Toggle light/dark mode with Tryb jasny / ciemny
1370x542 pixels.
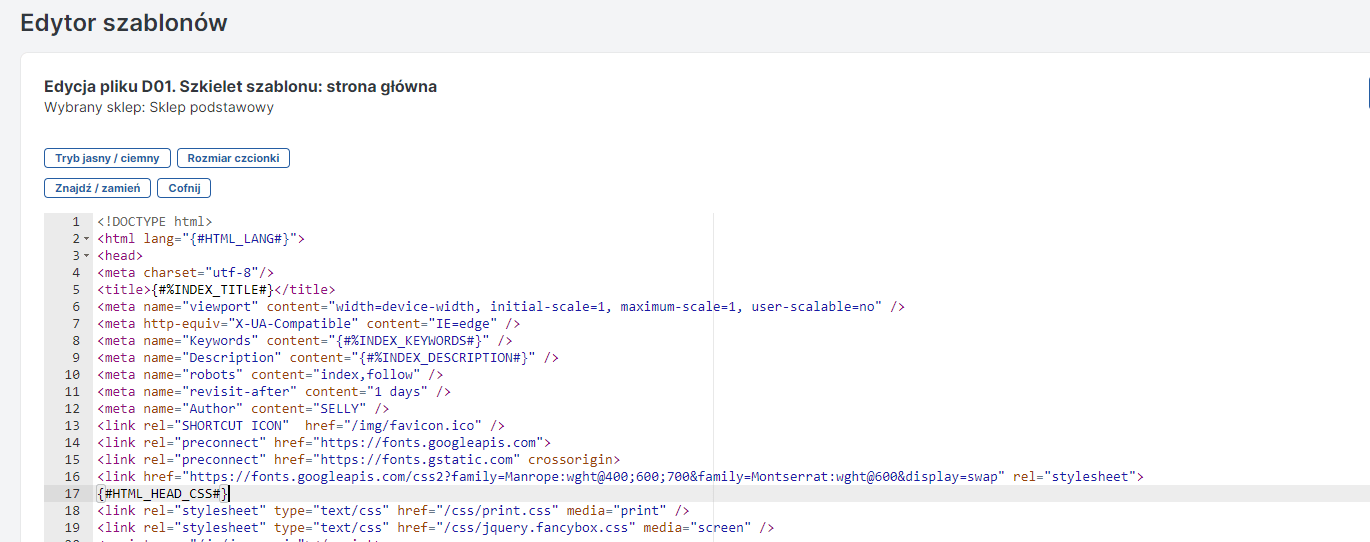pyautogui.click(x=107, y=158)
